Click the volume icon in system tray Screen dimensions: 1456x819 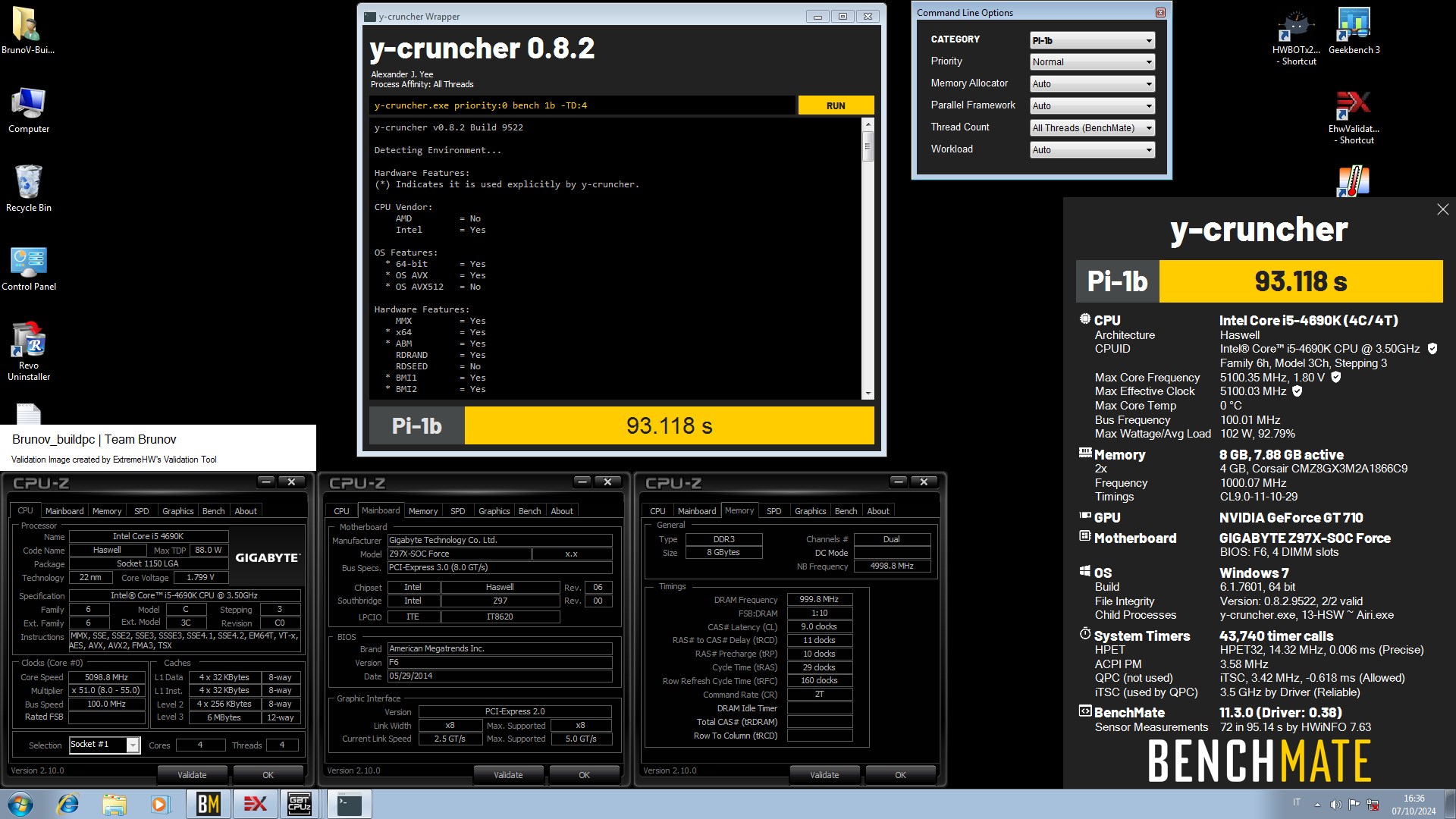pyautogui.click(x=1335, y=804)
